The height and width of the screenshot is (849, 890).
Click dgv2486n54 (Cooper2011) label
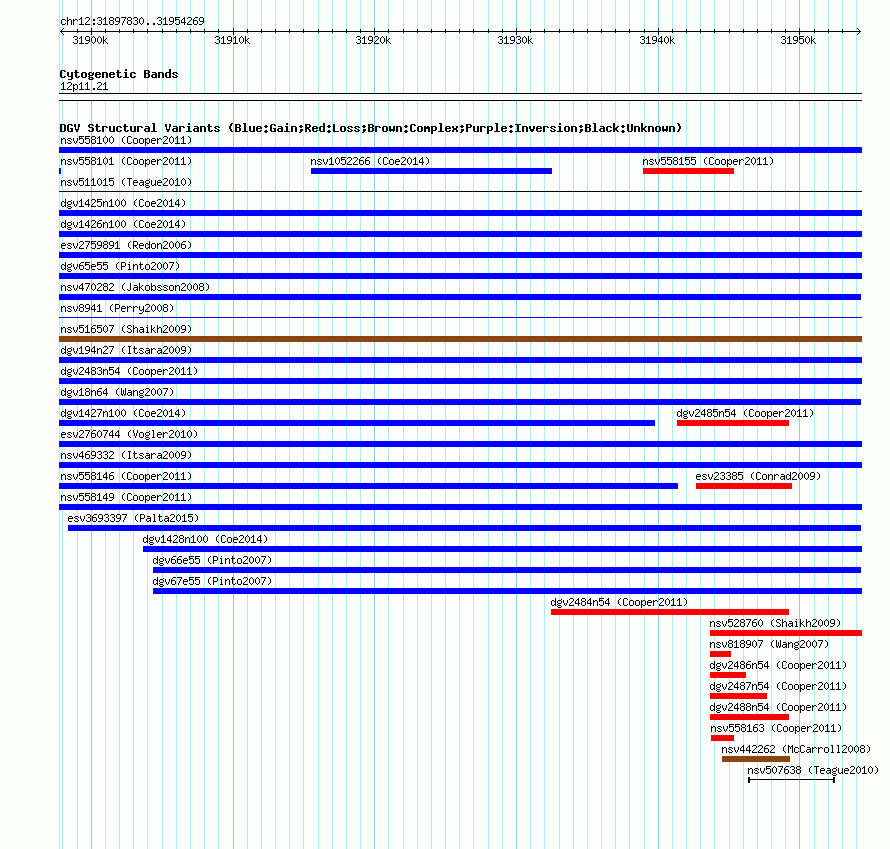pyautogui.click(x=778, y=665)
